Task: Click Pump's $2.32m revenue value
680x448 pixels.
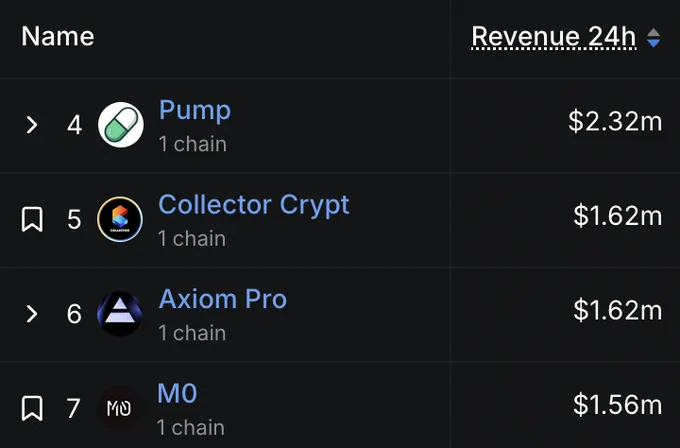Action: pos(615,121)
